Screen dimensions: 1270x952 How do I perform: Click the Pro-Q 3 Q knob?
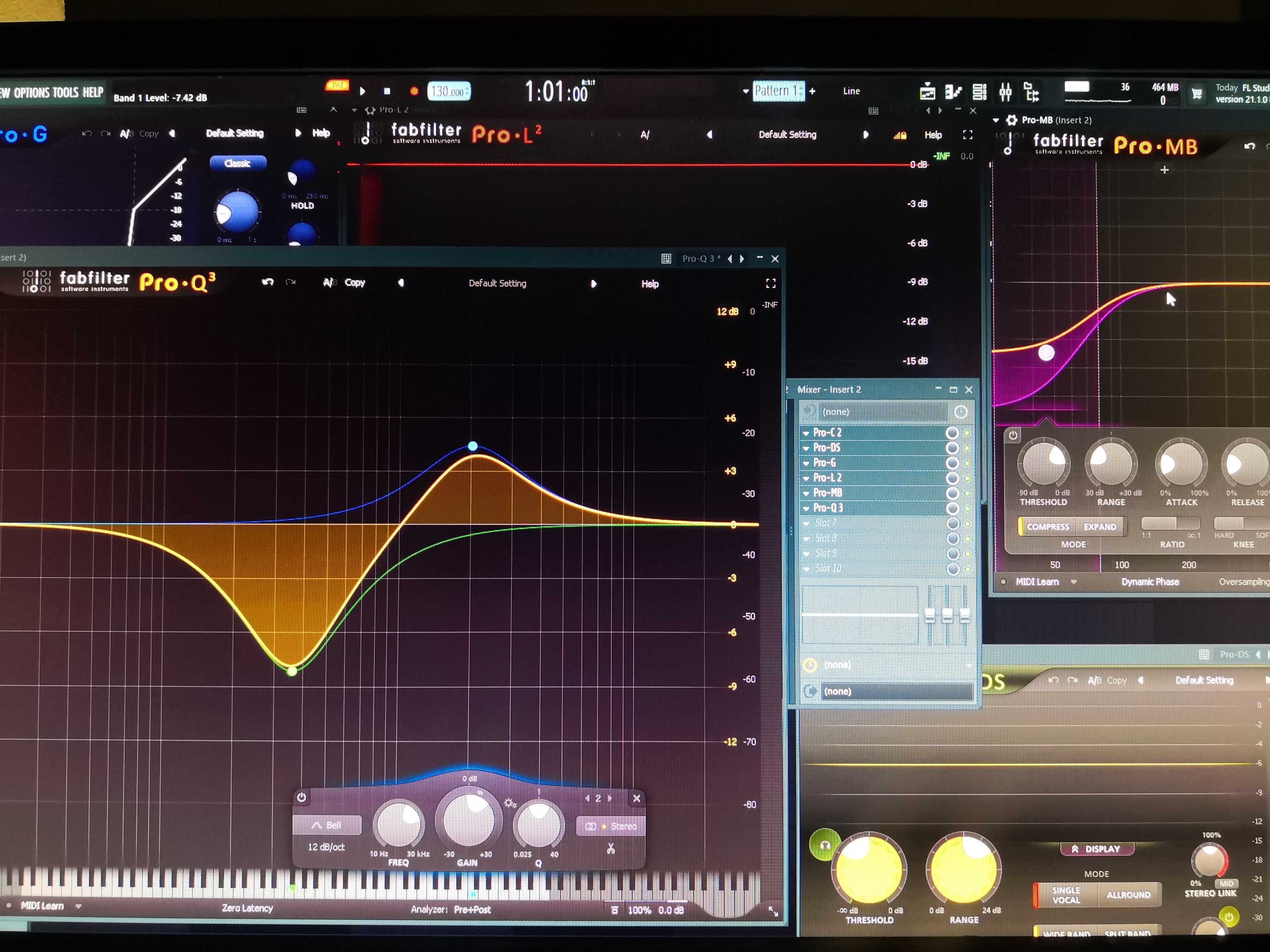[539, 825]
